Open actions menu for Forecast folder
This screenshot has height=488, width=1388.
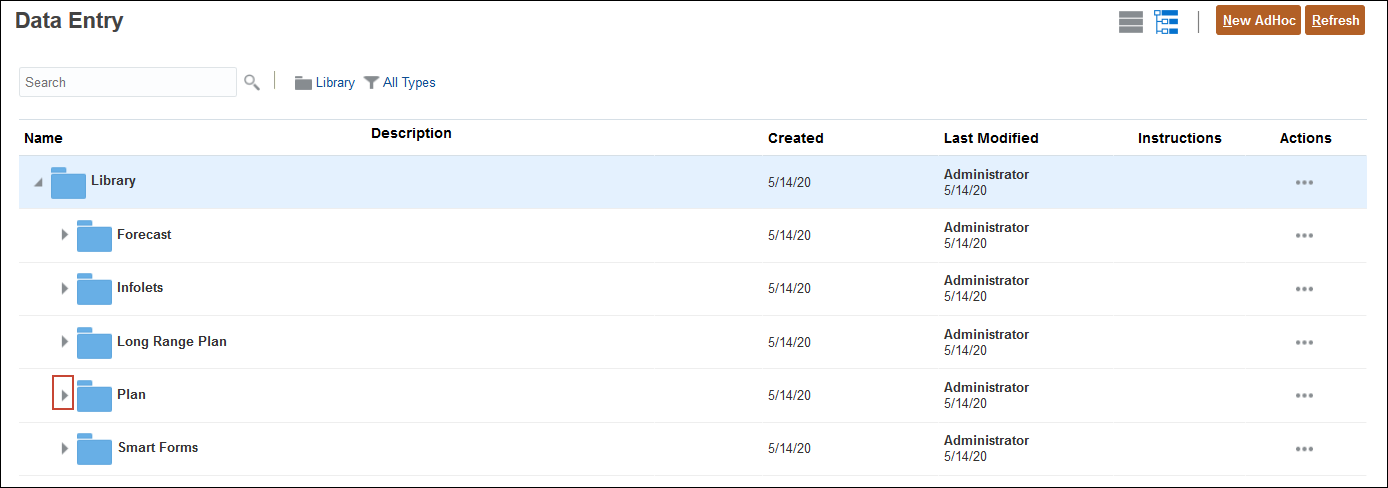[x=1303, y=236]
